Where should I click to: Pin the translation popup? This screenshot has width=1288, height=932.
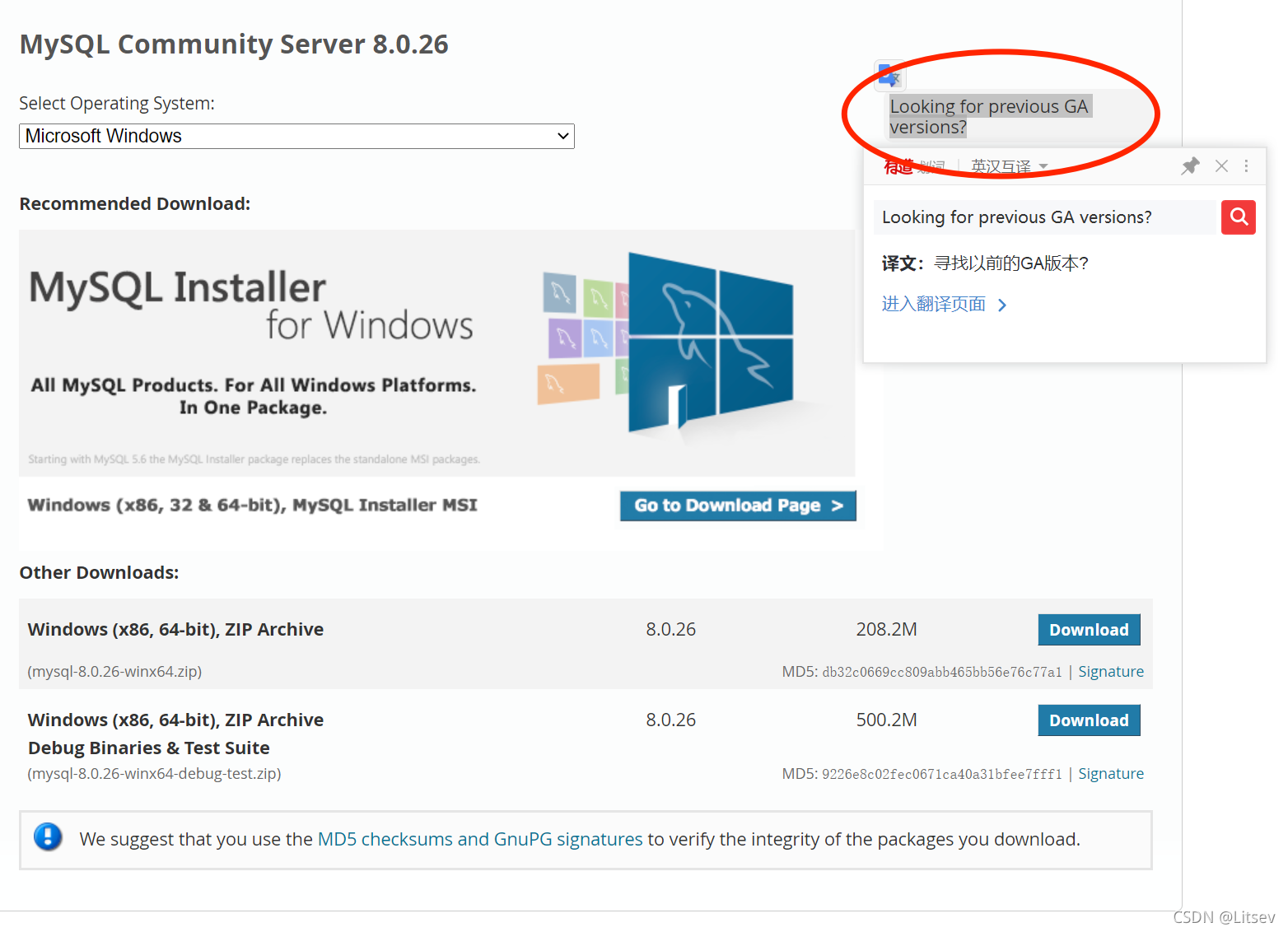pyautogui.click(x=1190, y=166)
